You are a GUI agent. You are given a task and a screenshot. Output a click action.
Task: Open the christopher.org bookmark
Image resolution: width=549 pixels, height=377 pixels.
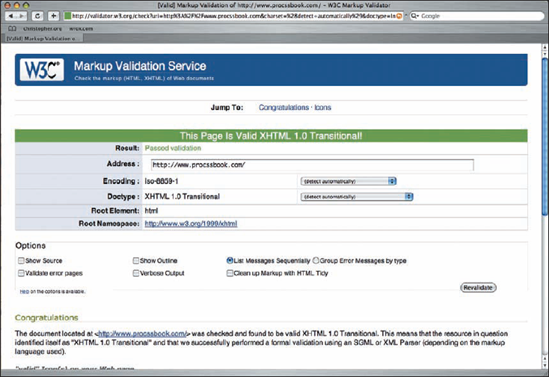tap(42, 28)
